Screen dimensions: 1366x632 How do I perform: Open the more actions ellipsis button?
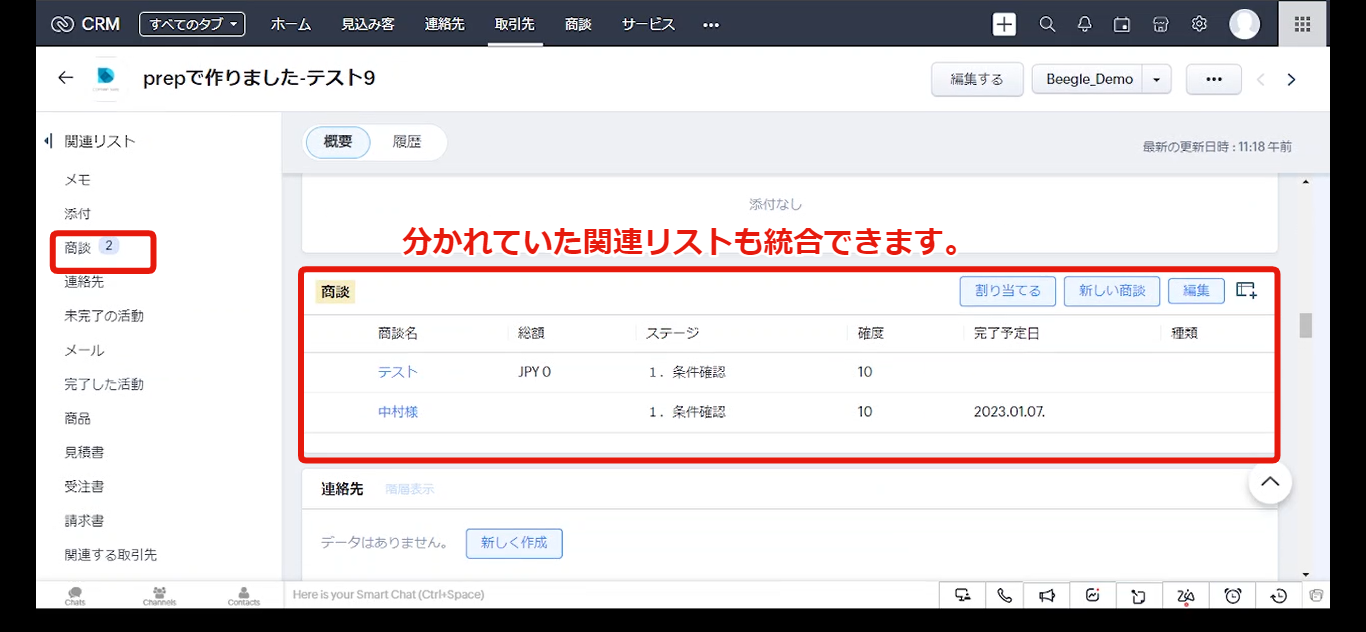pyautogui.click(x=1214, y=79)
